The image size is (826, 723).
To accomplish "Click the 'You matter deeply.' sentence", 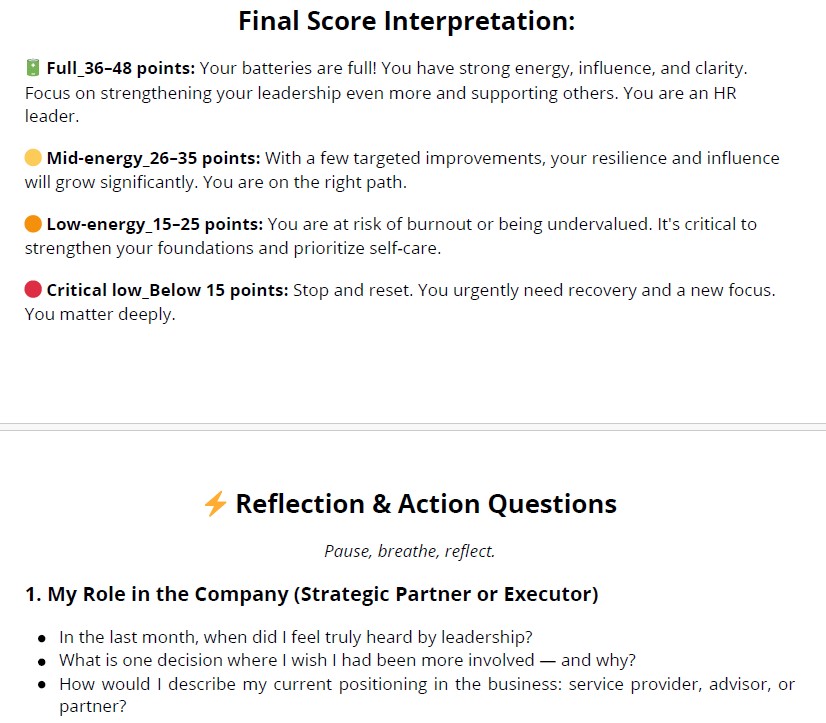I will [100, 314].
